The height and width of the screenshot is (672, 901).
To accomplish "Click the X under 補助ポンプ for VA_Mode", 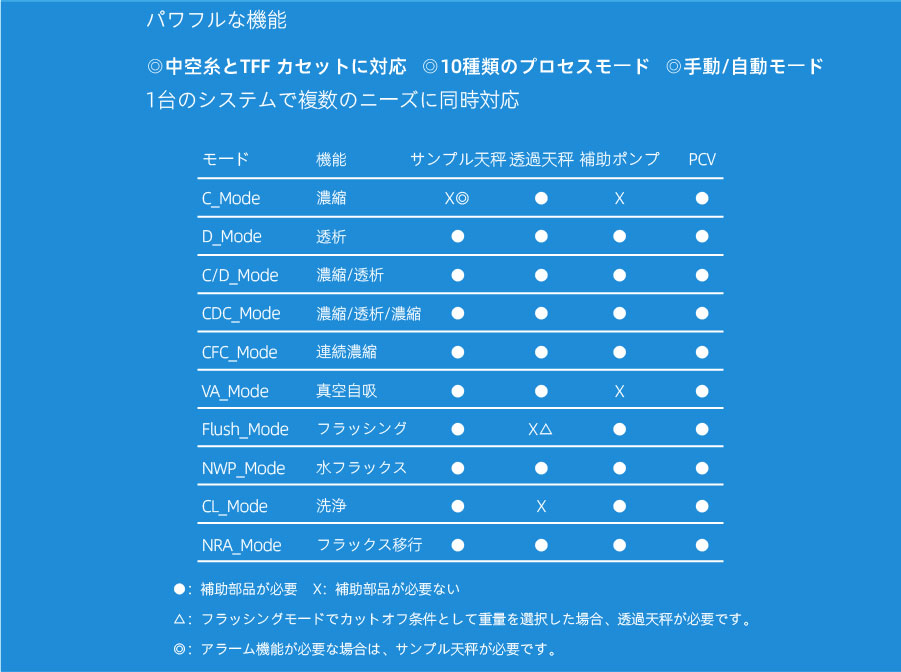I will pos(619,391).
